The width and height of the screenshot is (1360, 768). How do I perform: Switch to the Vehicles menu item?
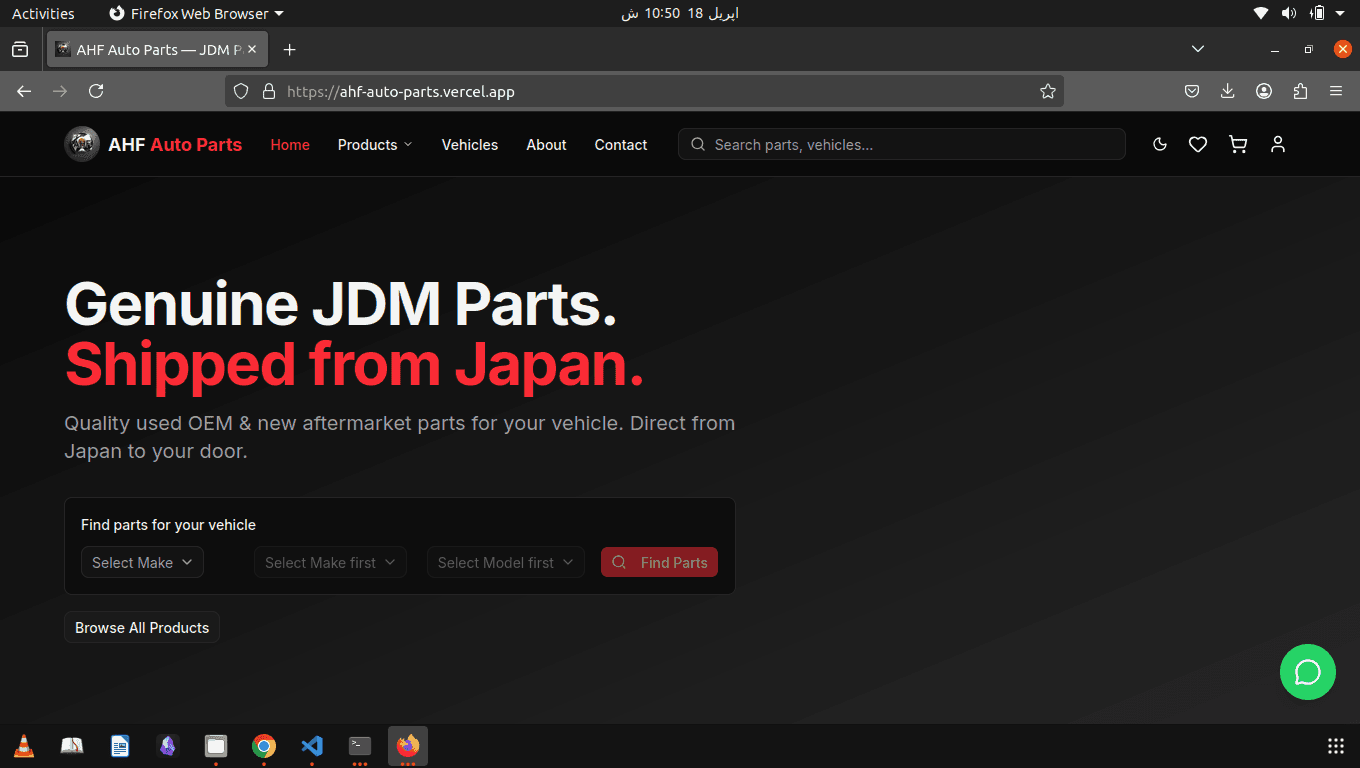469,144
